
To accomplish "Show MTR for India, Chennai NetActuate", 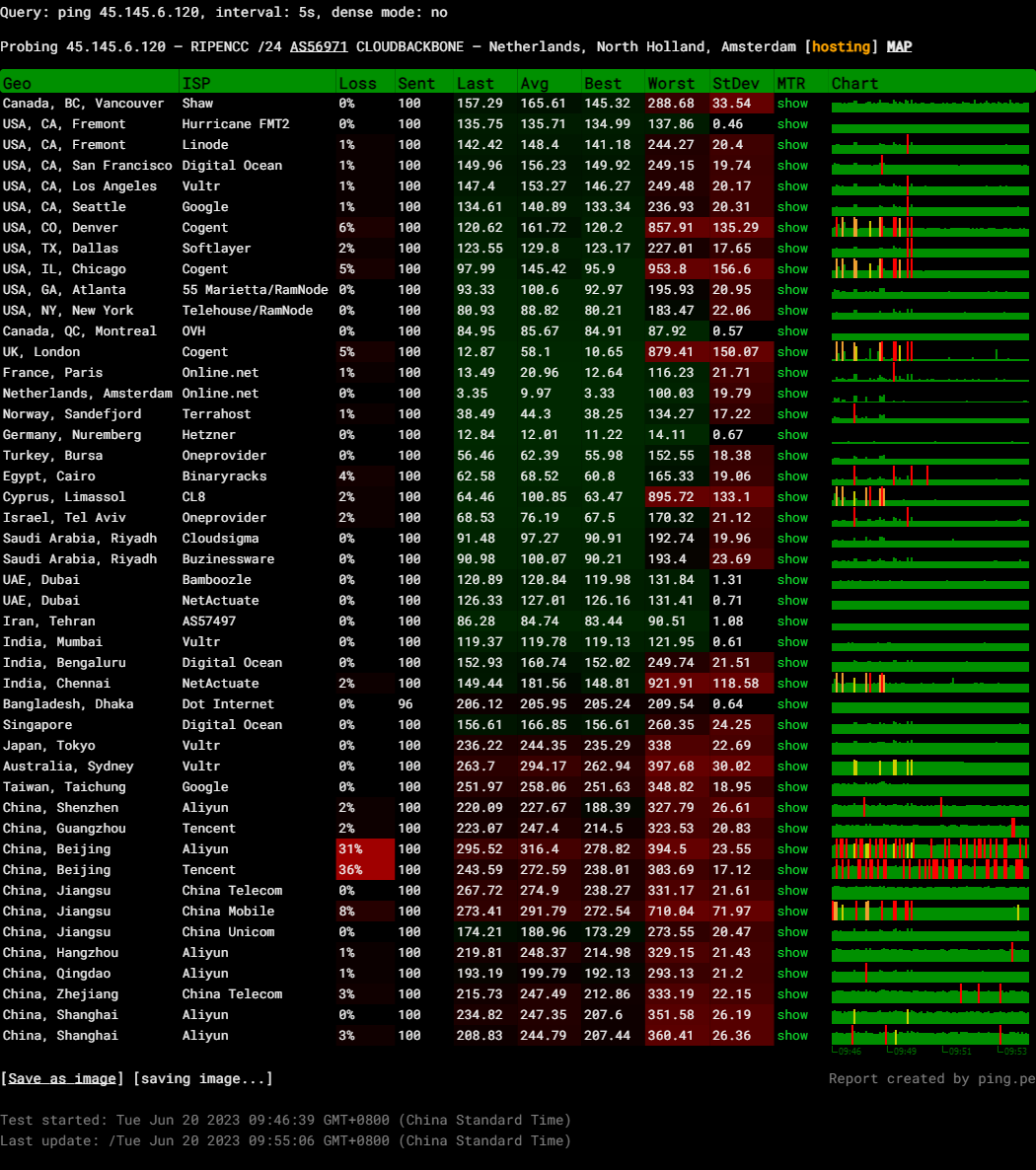I will pyautogui.click(x=792, y=683).
